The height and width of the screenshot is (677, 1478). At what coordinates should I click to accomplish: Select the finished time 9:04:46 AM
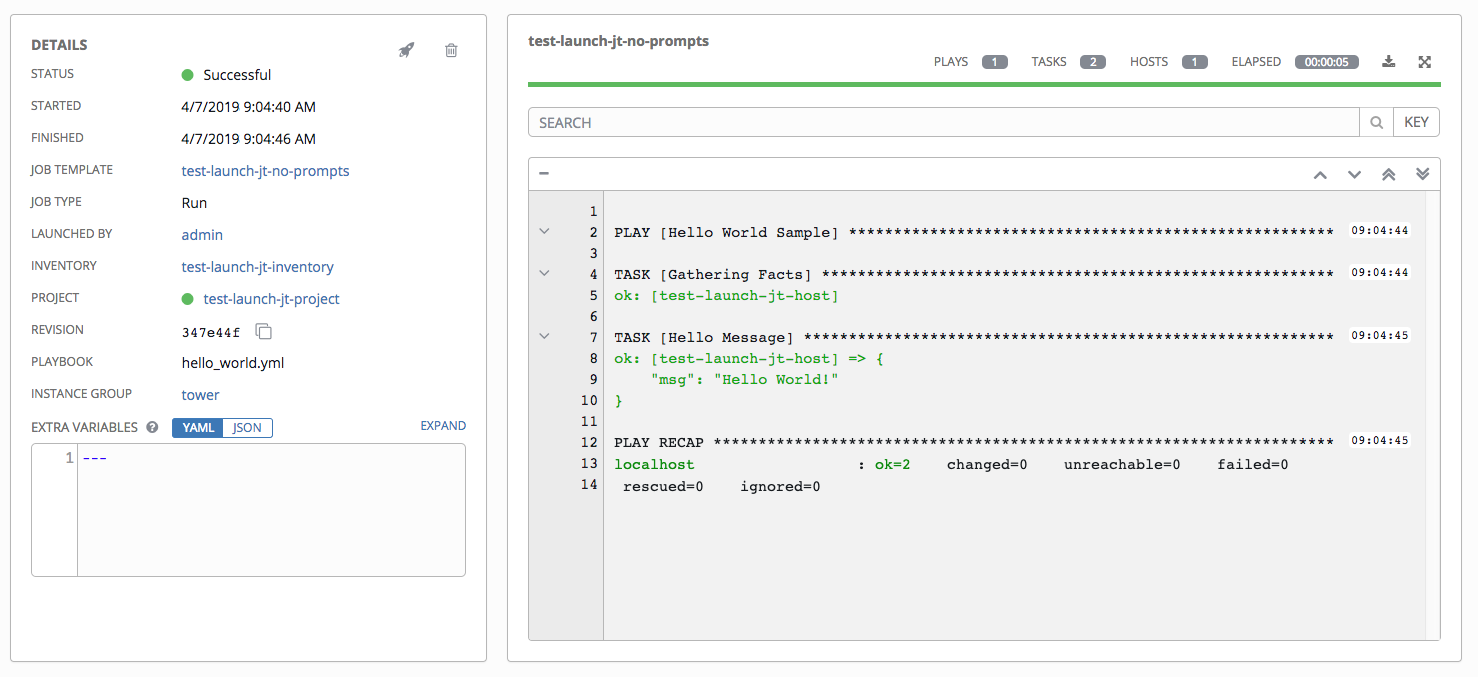pyautogui.click(x=248, y=139)
